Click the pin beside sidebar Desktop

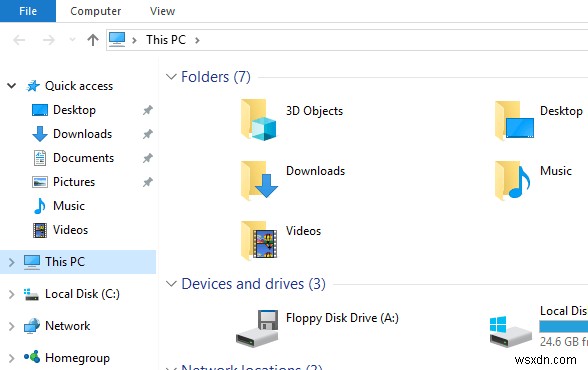147,110
